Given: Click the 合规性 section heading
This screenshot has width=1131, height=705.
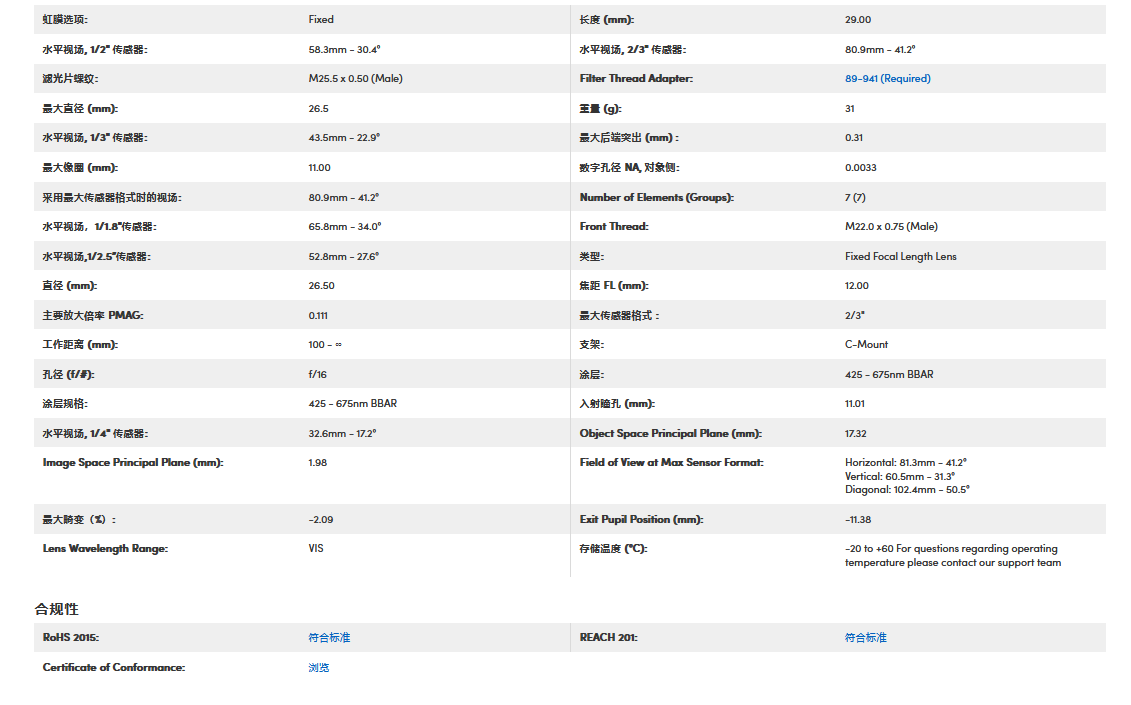Looking at the screenshot, I should click(x=56, y=609).
